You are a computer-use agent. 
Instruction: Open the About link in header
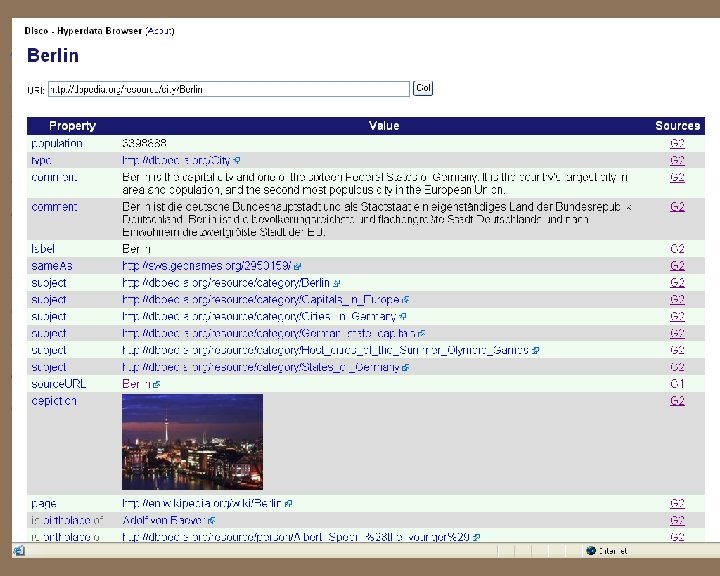(x=160, y=31)
